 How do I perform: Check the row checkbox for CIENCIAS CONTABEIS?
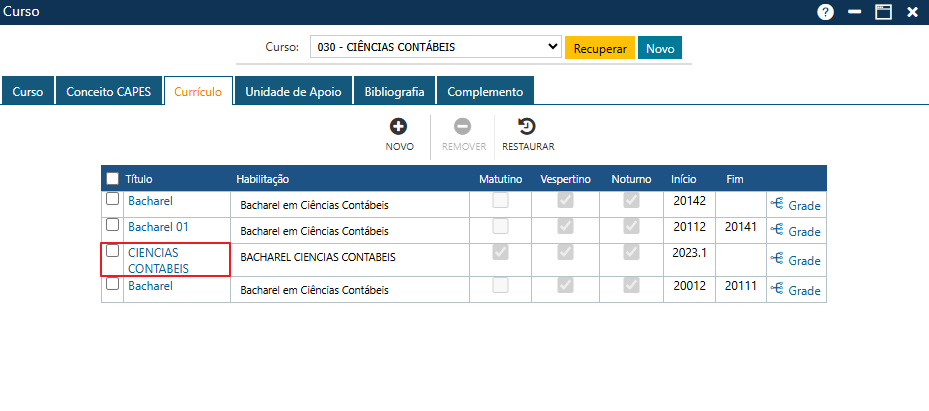(112, 251)
